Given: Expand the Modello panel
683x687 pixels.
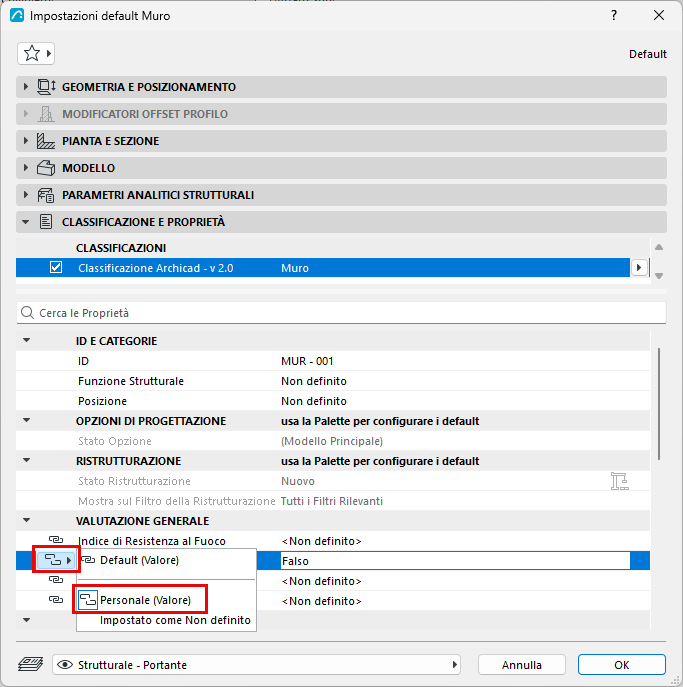Looking at the screenshot, I should coord(25,168).
